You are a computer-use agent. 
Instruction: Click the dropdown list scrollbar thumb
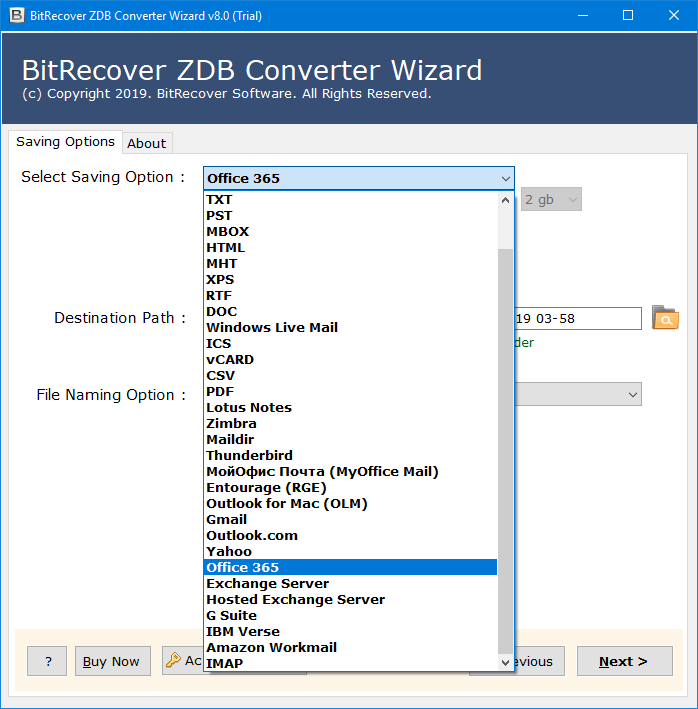505,451
